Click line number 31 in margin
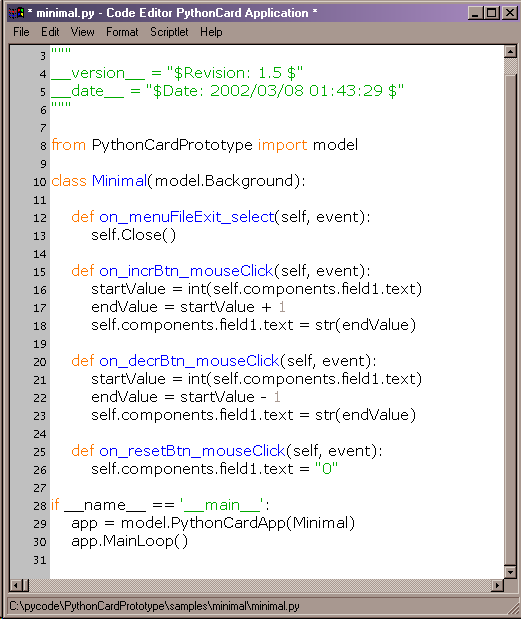This screenshot has width=521, height=619. pyautogui.click(x=40, y=560)
